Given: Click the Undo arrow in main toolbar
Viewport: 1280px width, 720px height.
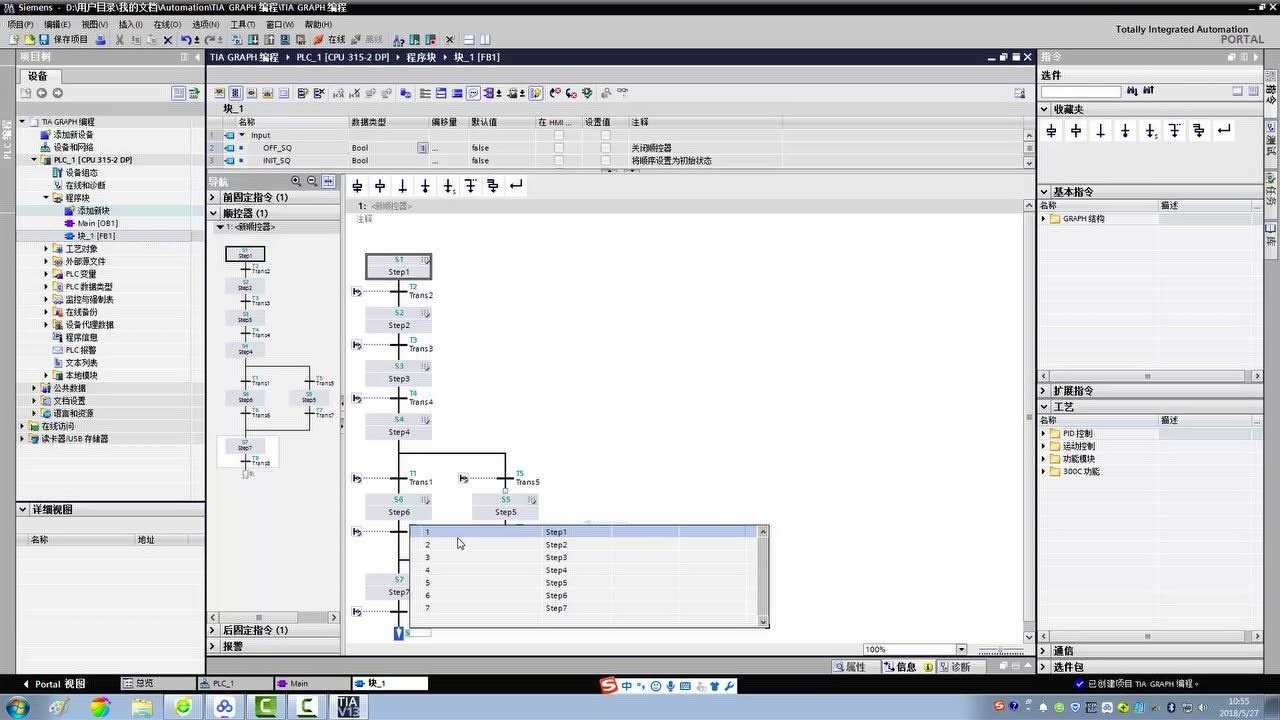Looking at the screenshot, I should [x=186, y=40].
